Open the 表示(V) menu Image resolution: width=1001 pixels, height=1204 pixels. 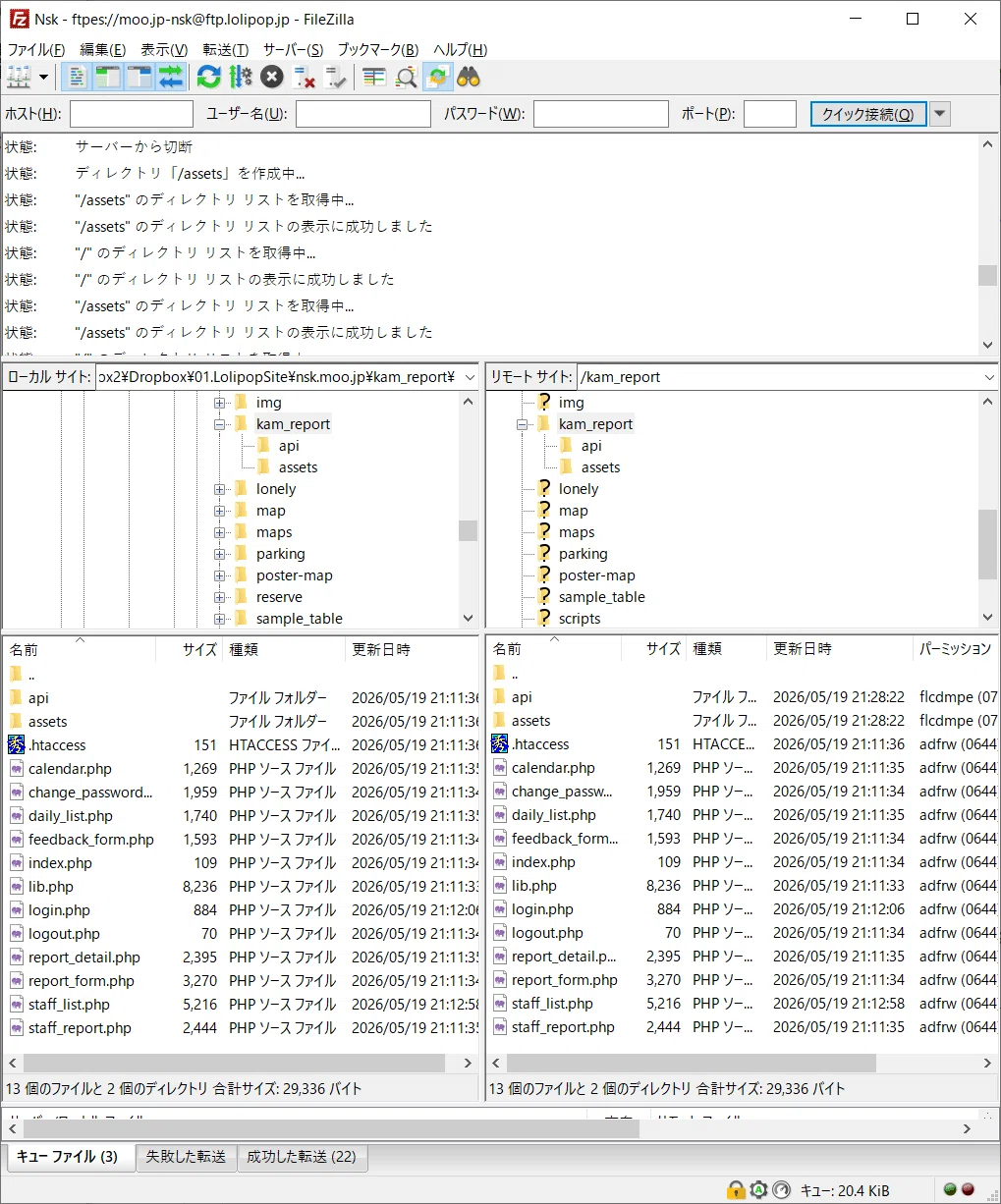point(164,49)
